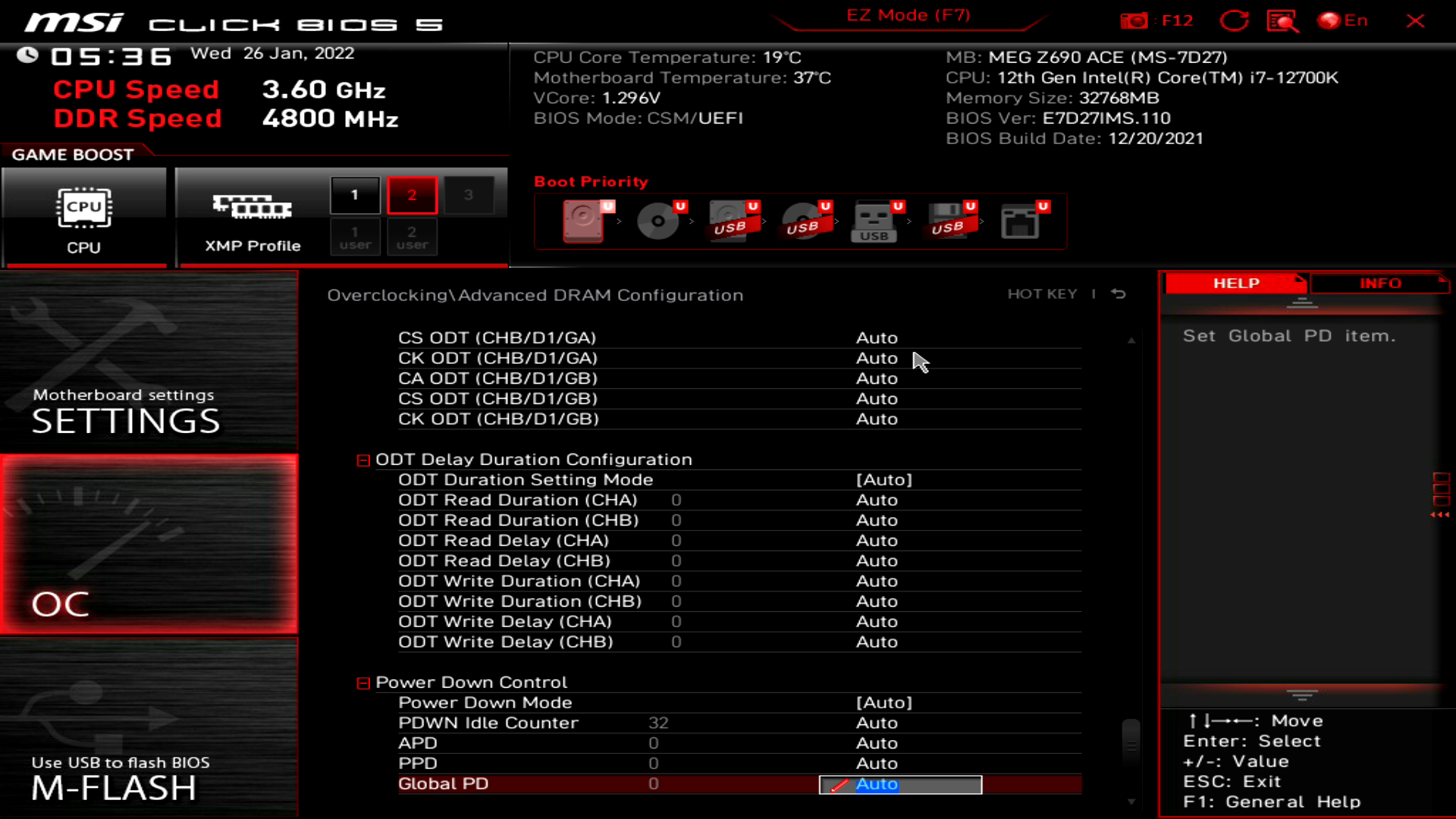Click the screenshot camera icon (F12)
The width and height of the screenshot is (1456, 819).
point(1135,20)
